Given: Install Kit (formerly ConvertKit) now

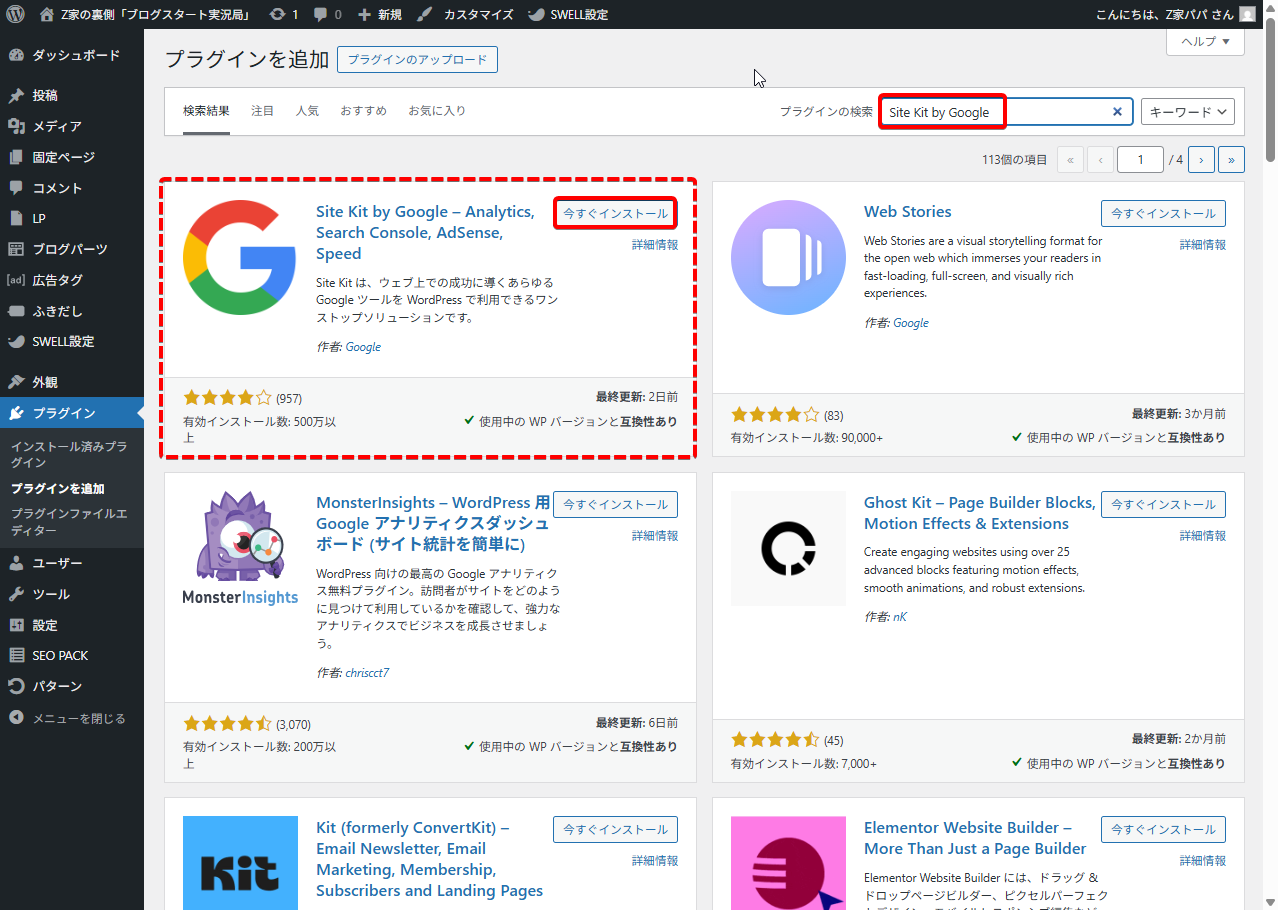Looking at the screenshot, I should 615,830.
